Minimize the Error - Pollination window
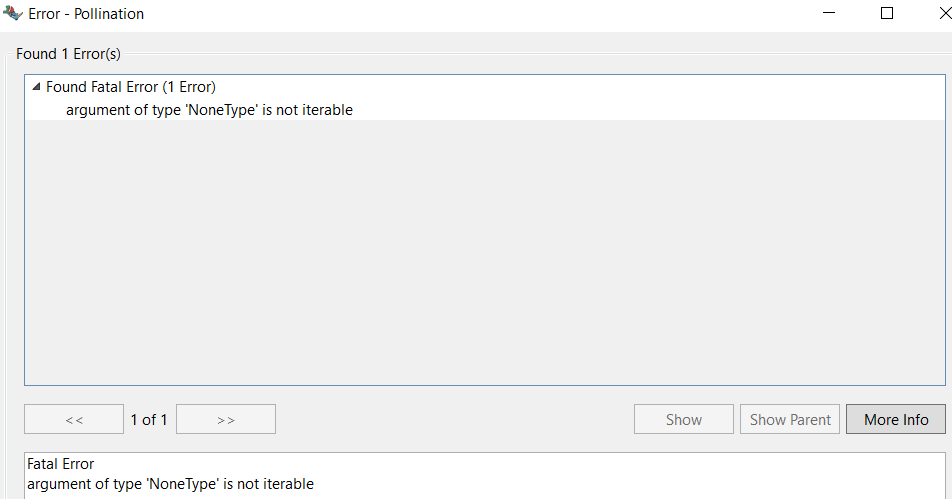 click(830, 14)
